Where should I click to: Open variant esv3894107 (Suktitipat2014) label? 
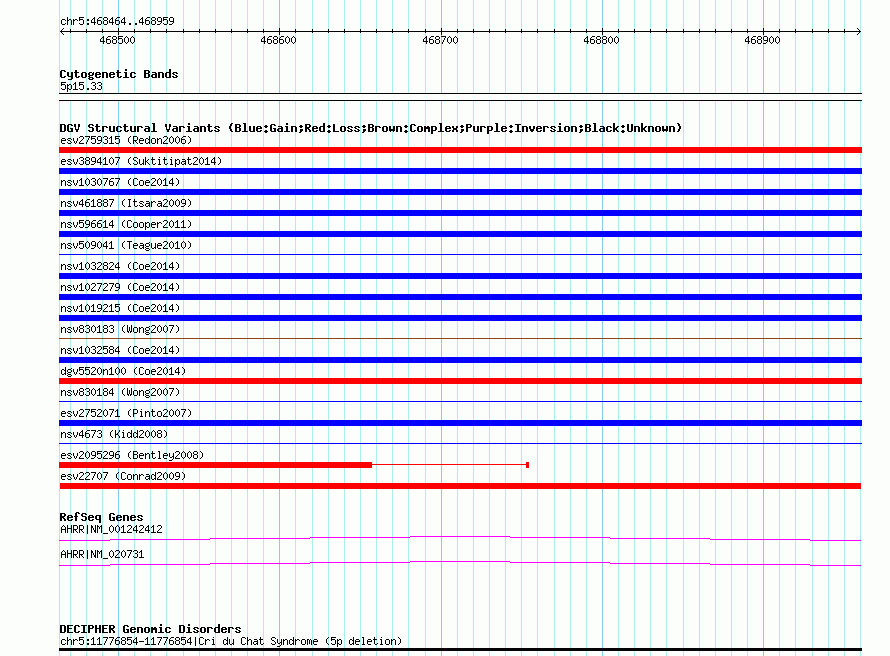coord(141,161)
